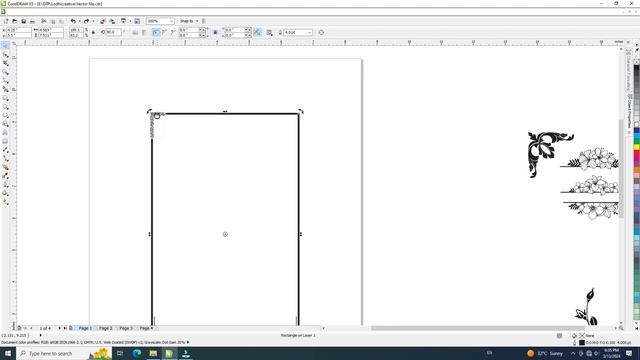Select the Zoom tool in the toolbox
This screenshot has width=640, height=360.
5,72
